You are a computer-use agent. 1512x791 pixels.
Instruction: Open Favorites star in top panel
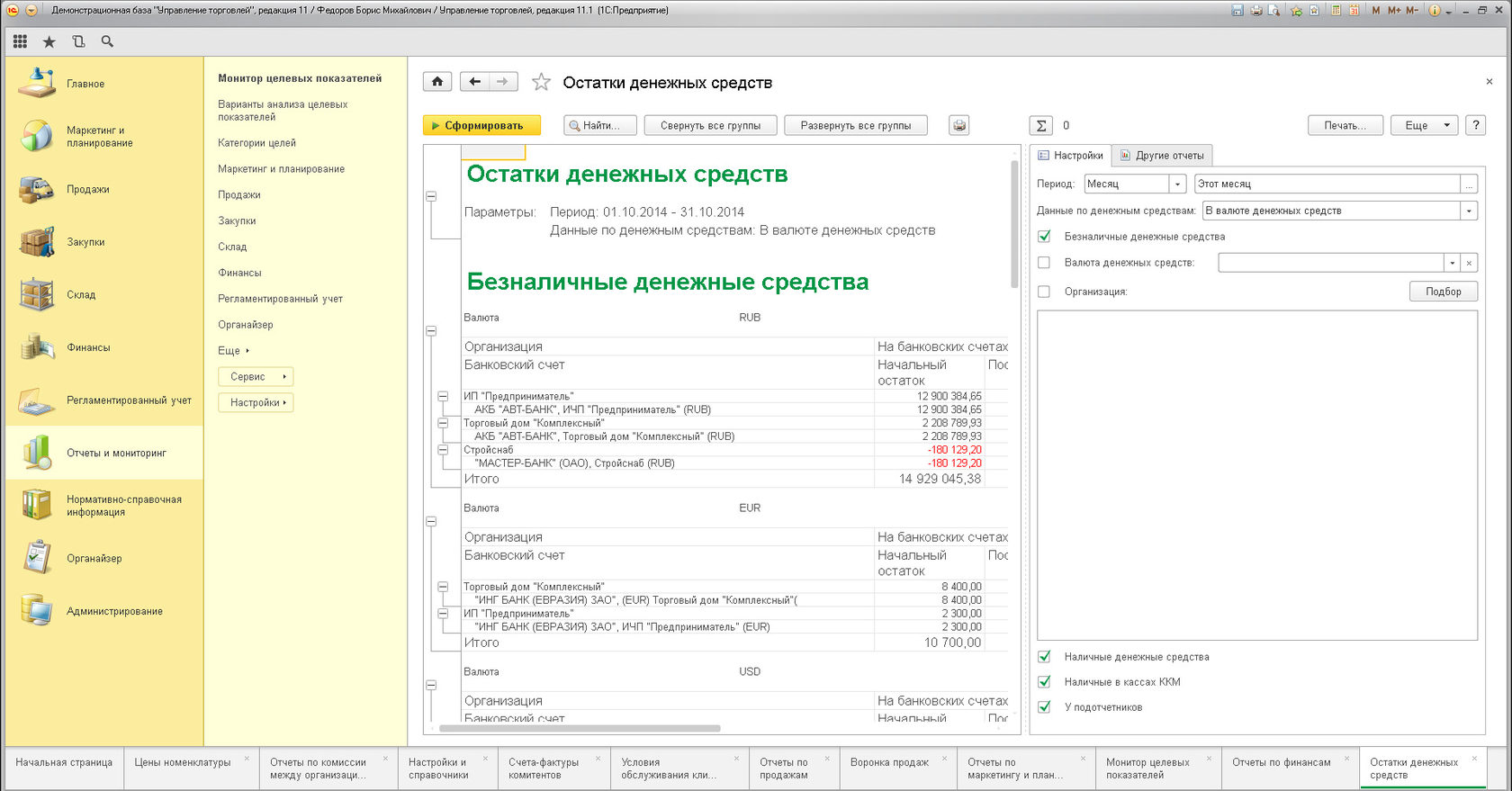coord(49,41)
